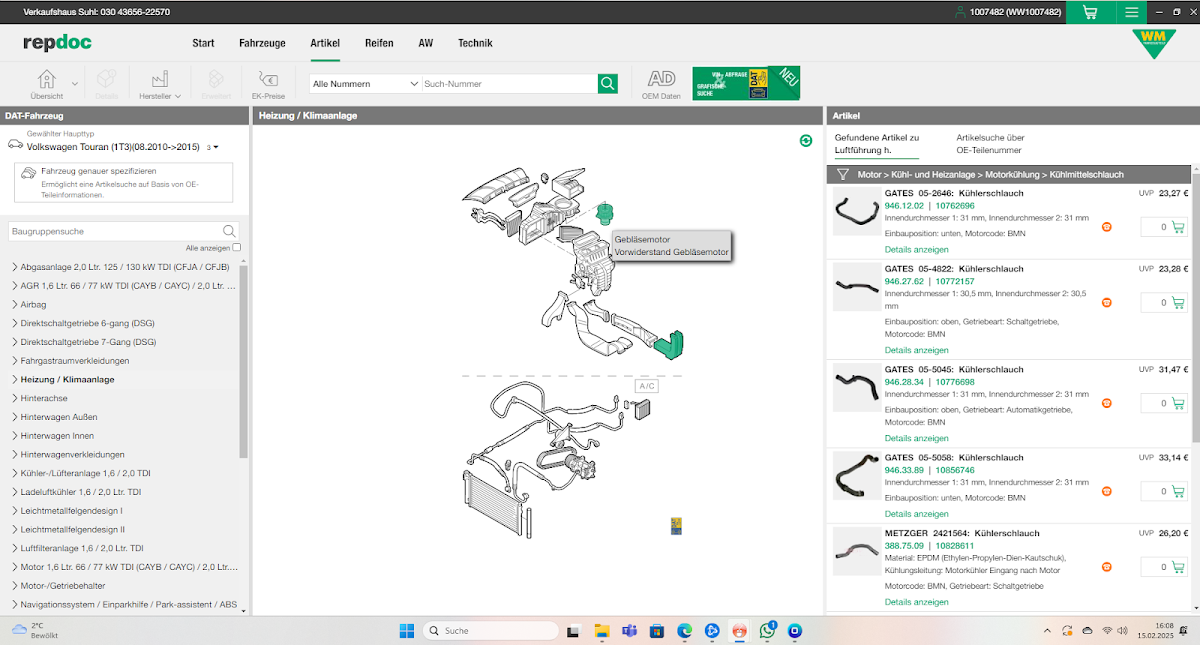
Task: Click Fahrzeug genauer spezifizieren button
Action: tap(124, 183)
